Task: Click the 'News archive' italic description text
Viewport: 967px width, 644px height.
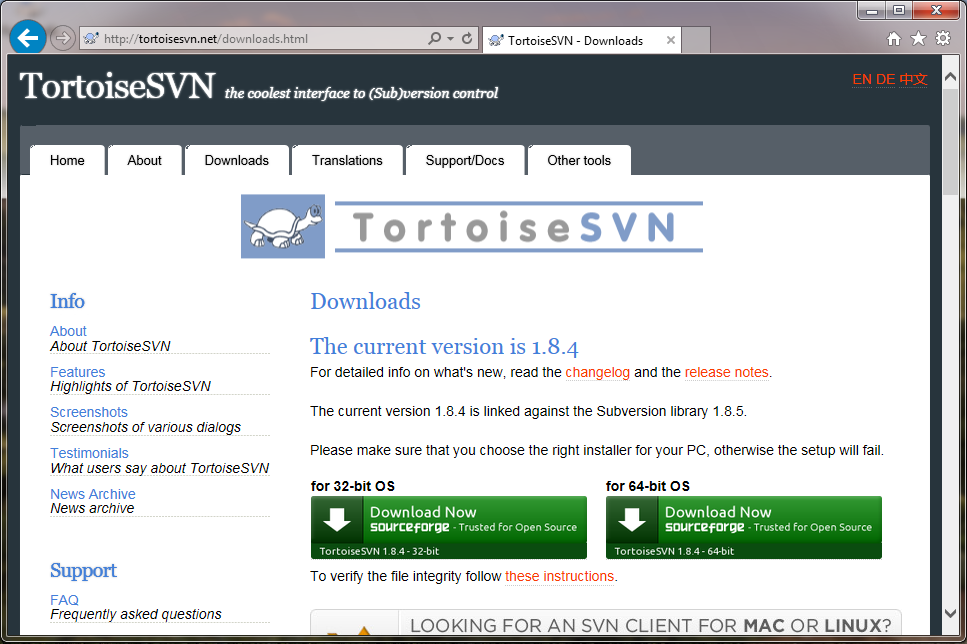Action: tap(93, 508)
